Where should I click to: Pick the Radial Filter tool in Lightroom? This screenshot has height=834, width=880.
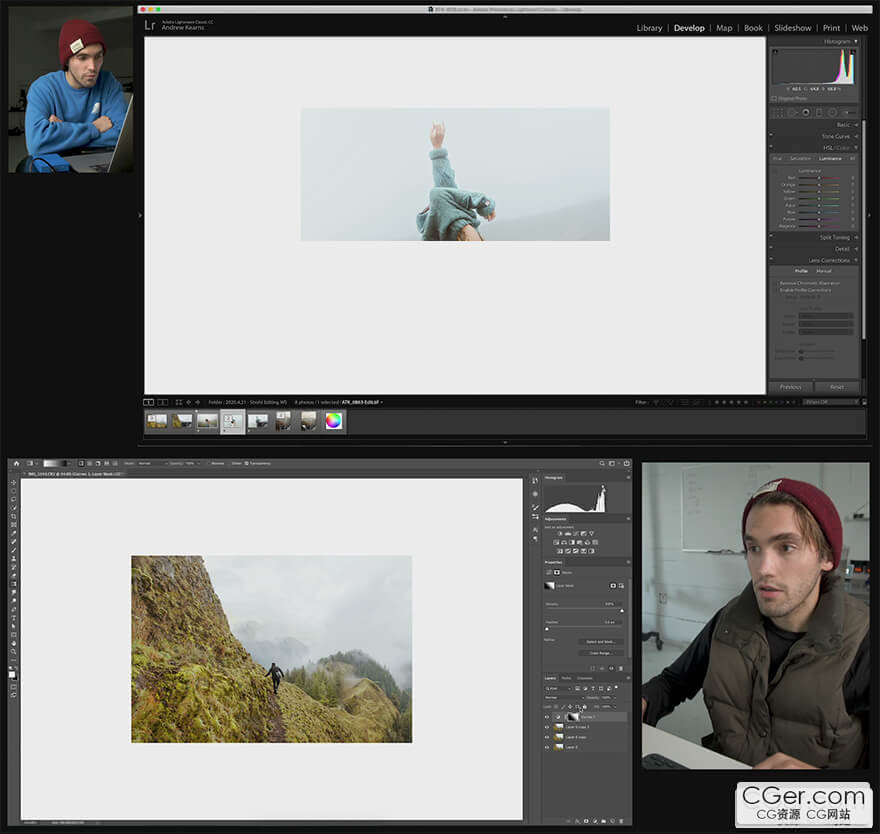[x=833, y=113]
